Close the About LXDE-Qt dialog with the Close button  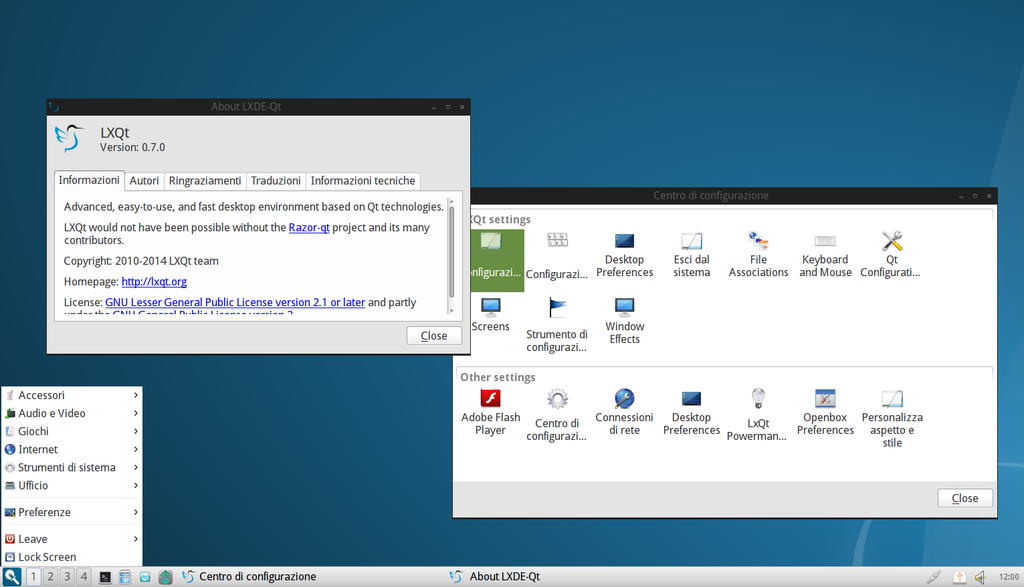tap(434, 336)
